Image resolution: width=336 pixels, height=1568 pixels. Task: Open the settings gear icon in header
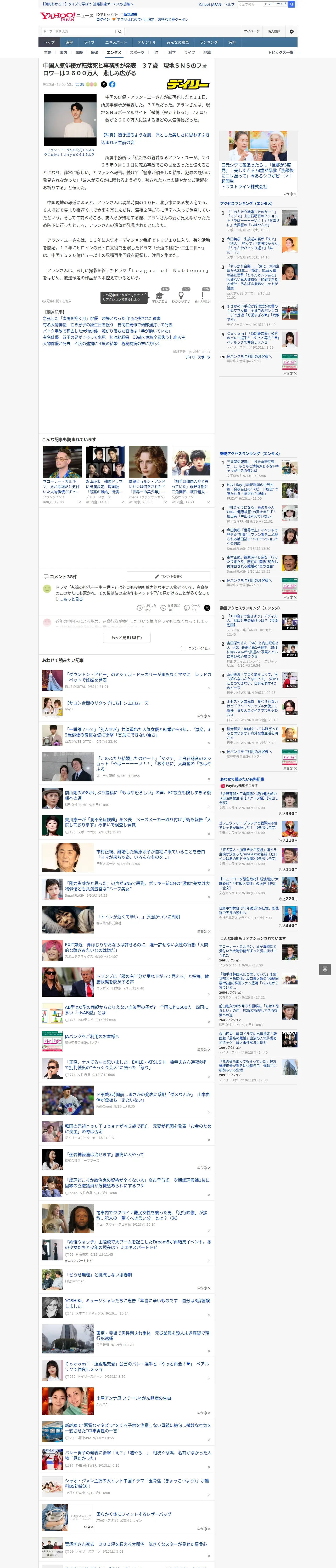pos(292,32)
